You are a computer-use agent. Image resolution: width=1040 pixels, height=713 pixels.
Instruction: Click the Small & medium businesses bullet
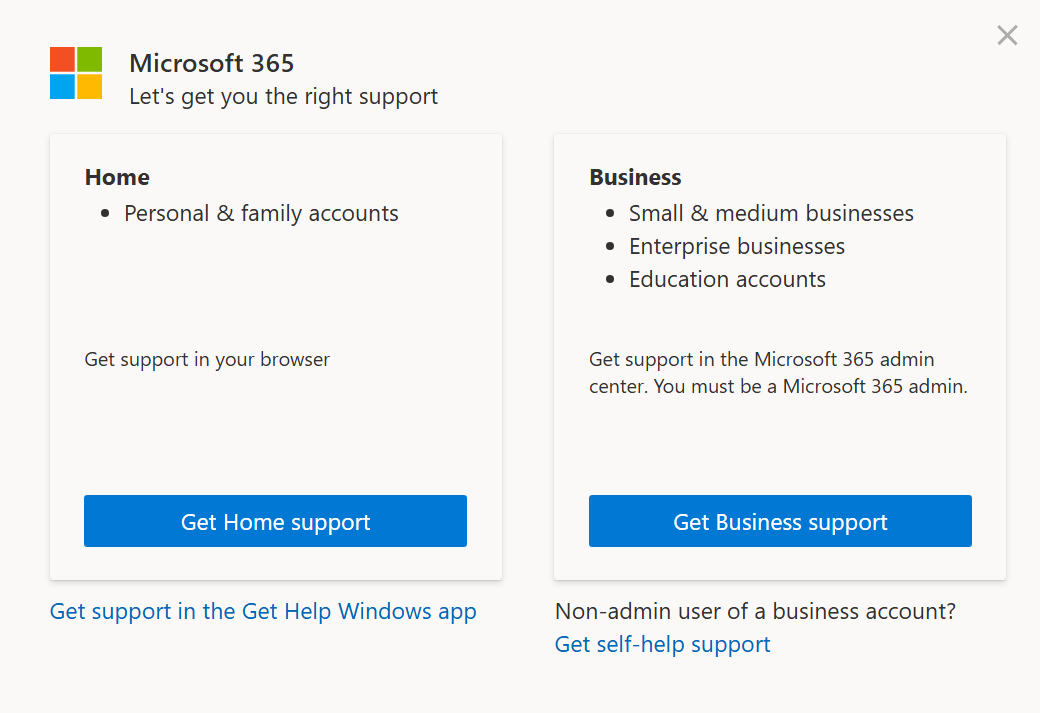771,213
